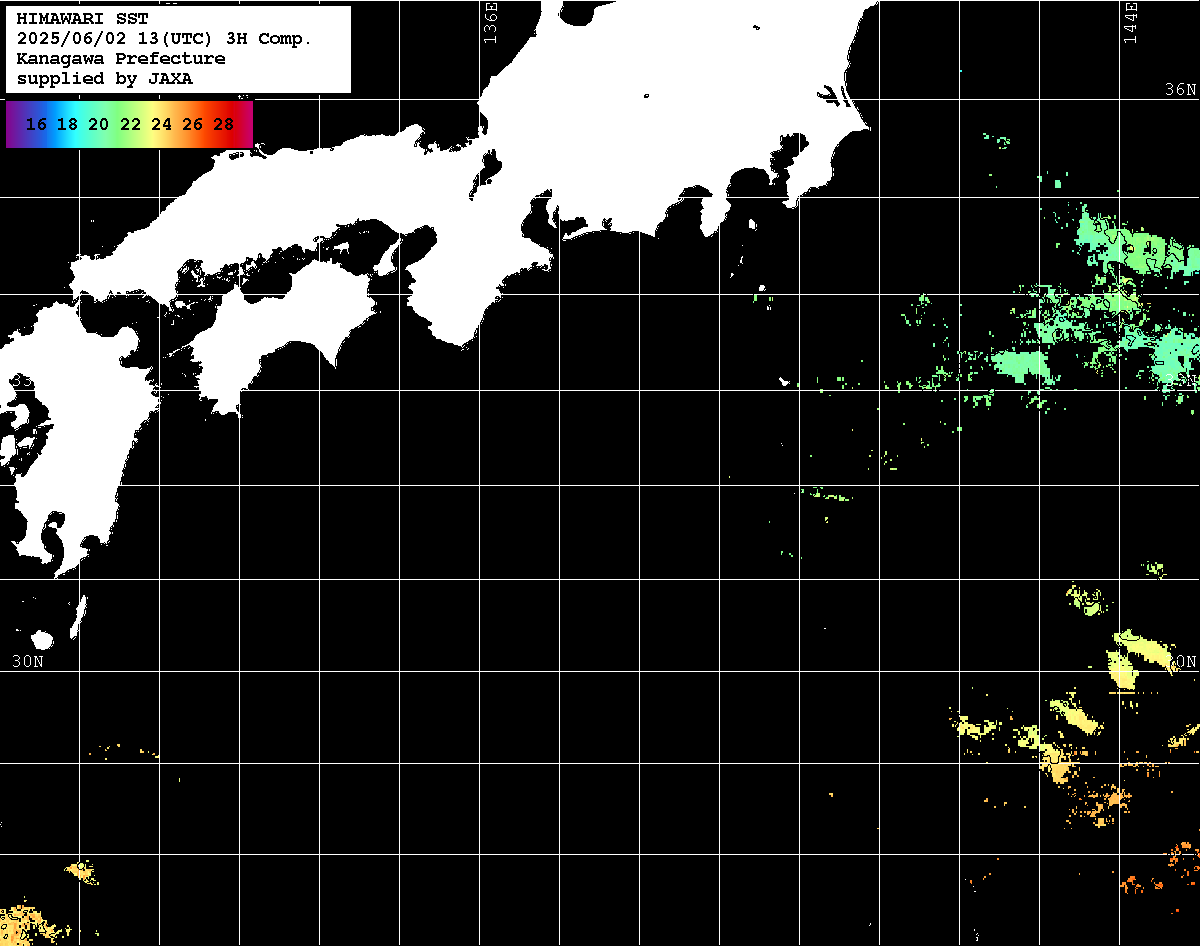
Task: Click the 26 value on the color scale
Action: tap(193, 125)
